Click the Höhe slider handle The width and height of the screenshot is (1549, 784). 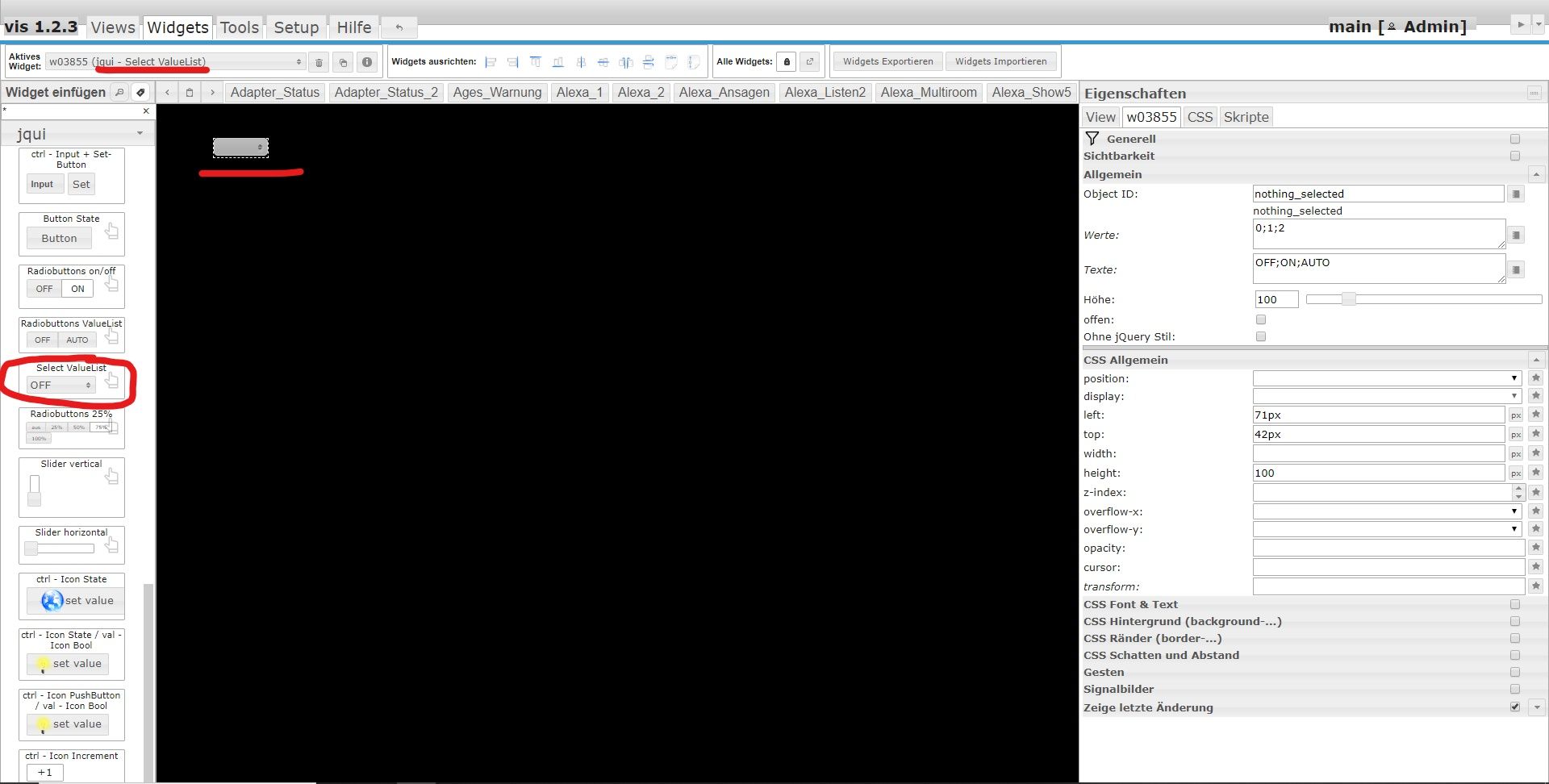(1348, 299)
